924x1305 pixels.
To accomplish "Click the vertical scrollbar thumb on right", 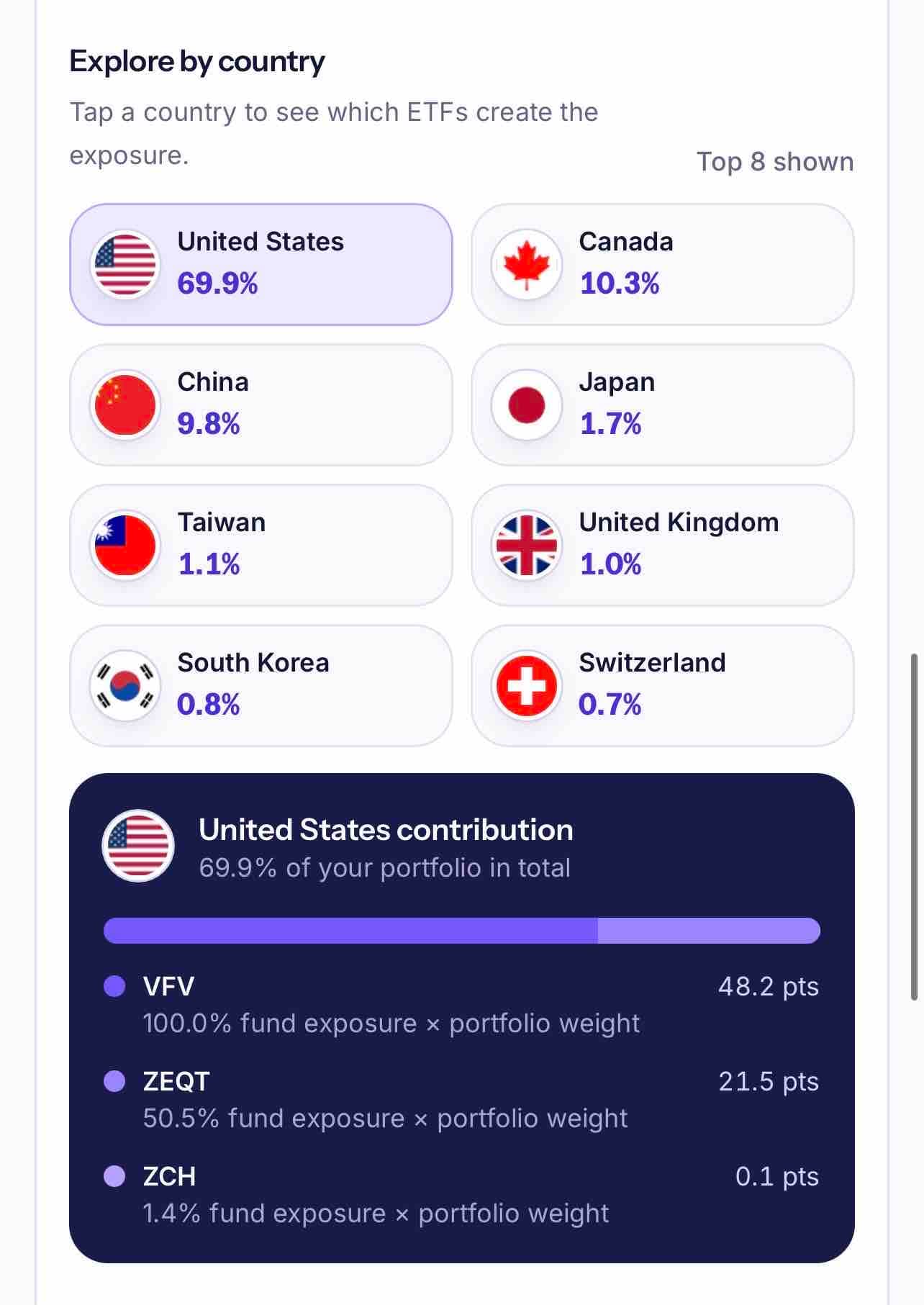I will click(915, 826).
